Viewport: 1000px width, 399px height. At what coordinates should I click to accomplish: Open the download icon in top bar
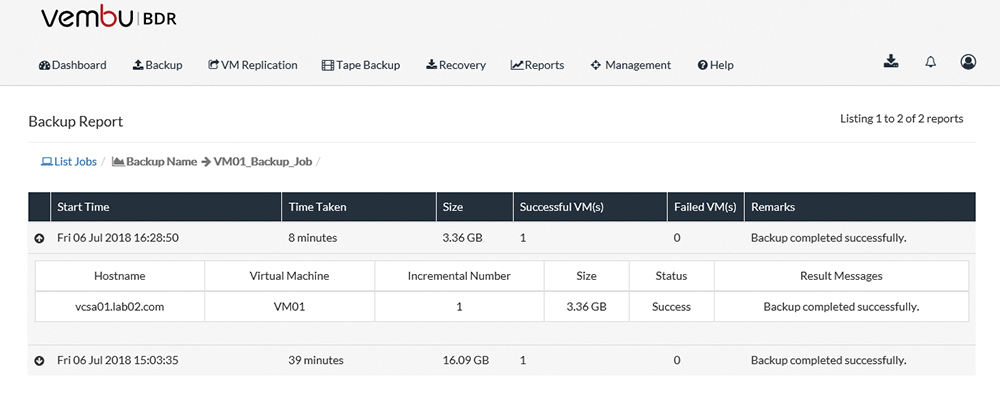(891, 61)
